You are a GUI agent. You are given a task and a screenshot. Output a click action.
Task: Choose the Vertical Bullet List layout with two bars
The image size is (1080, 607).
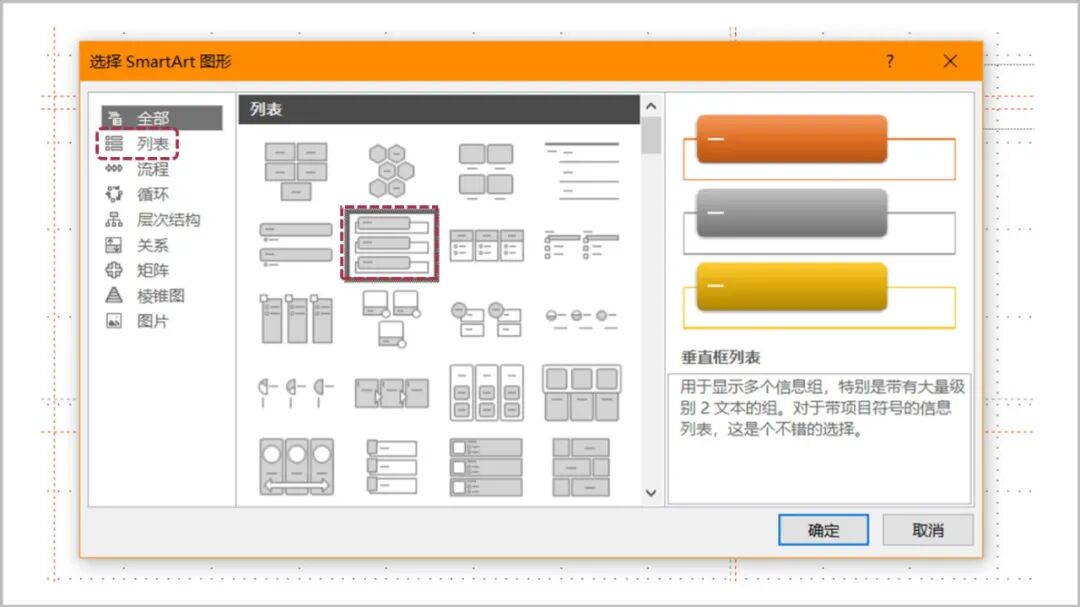click(x=296, y=244)
